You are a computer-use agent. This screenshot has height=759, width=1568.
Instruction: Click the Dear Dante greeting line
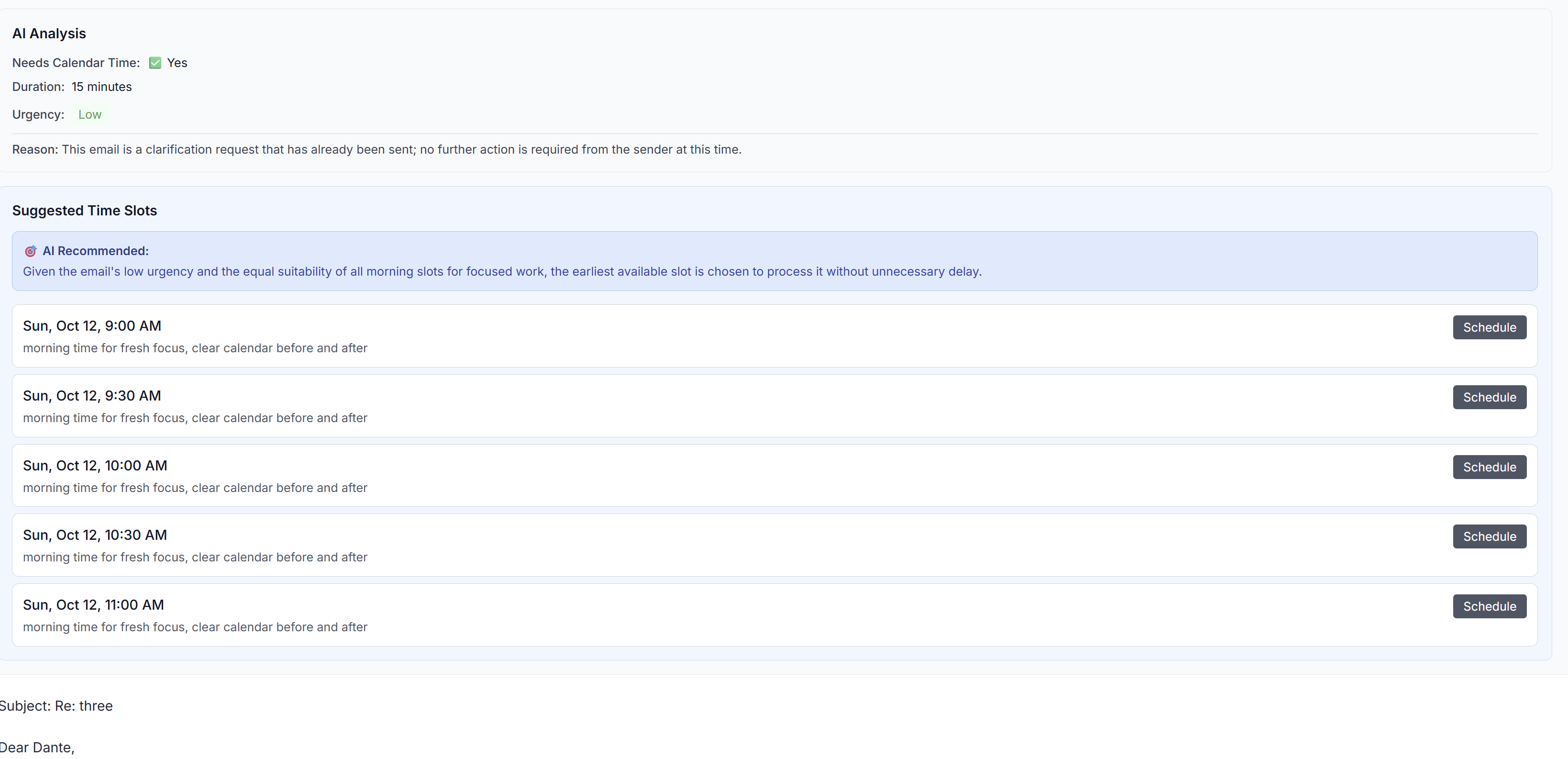36,748
